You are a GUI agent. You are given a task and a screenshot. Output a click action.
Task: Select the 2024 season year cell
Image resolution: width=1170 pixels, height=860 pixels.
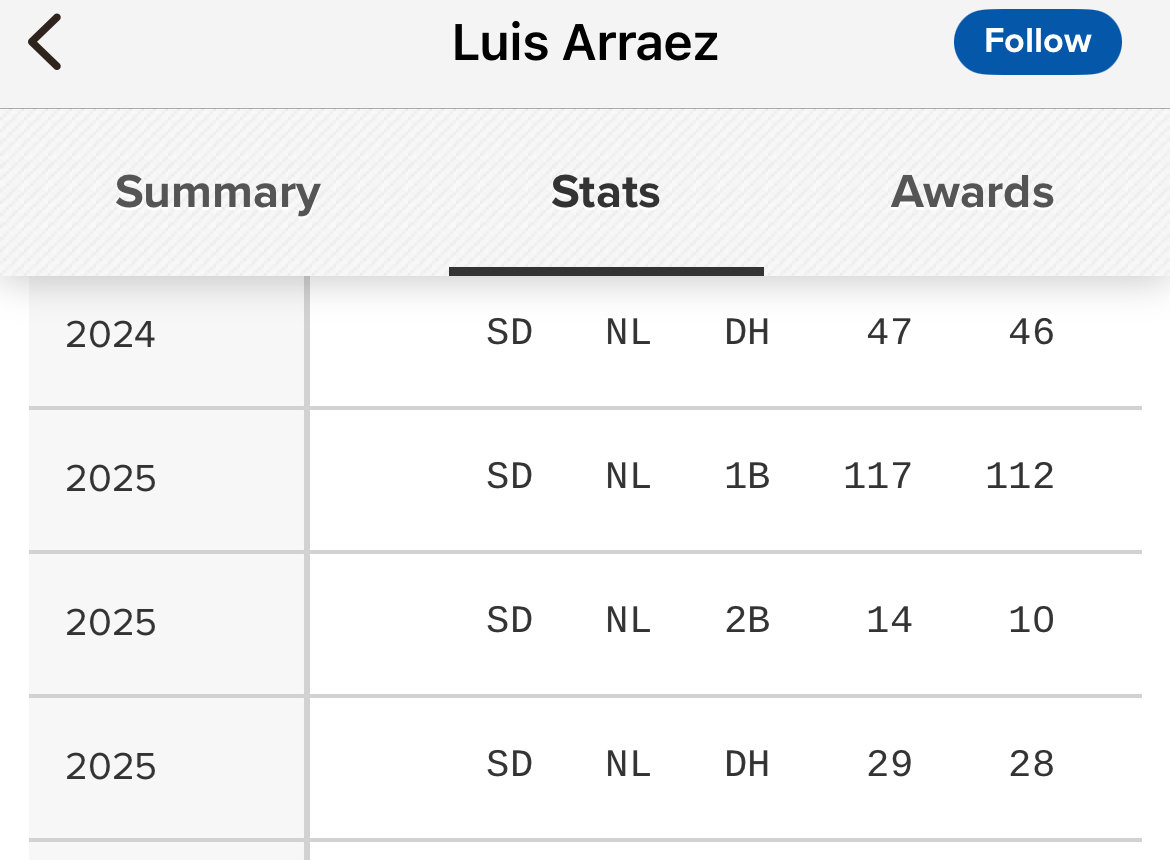coord(111,334)
